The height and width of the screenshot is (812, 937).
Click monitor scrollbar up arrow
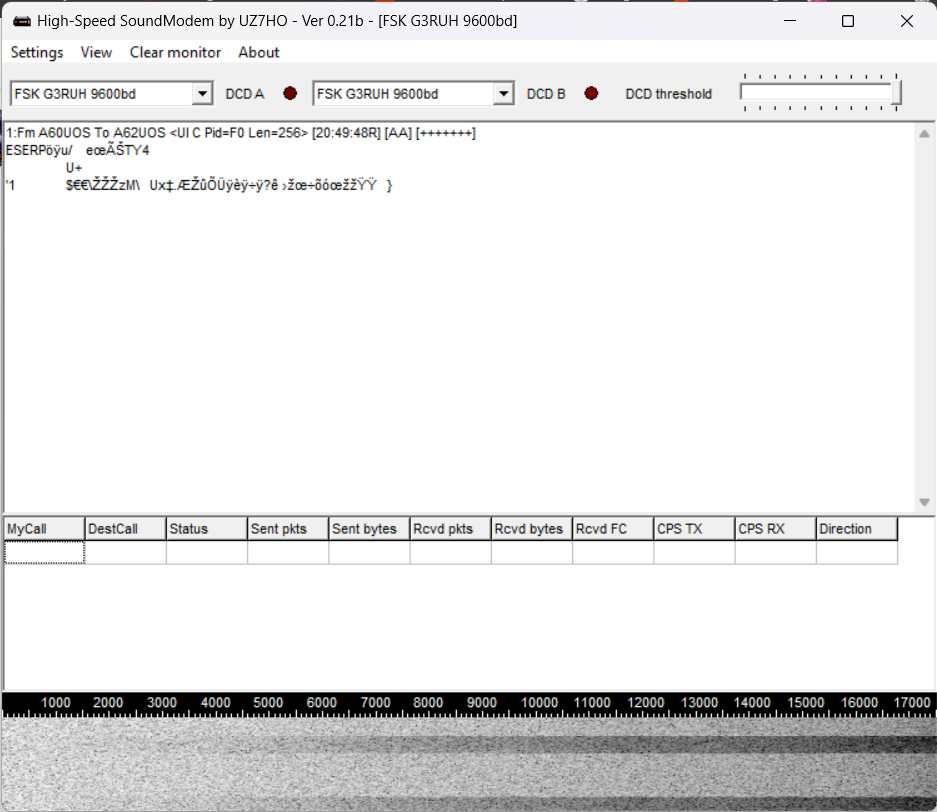pyautogui.click(x=924, y=134)
